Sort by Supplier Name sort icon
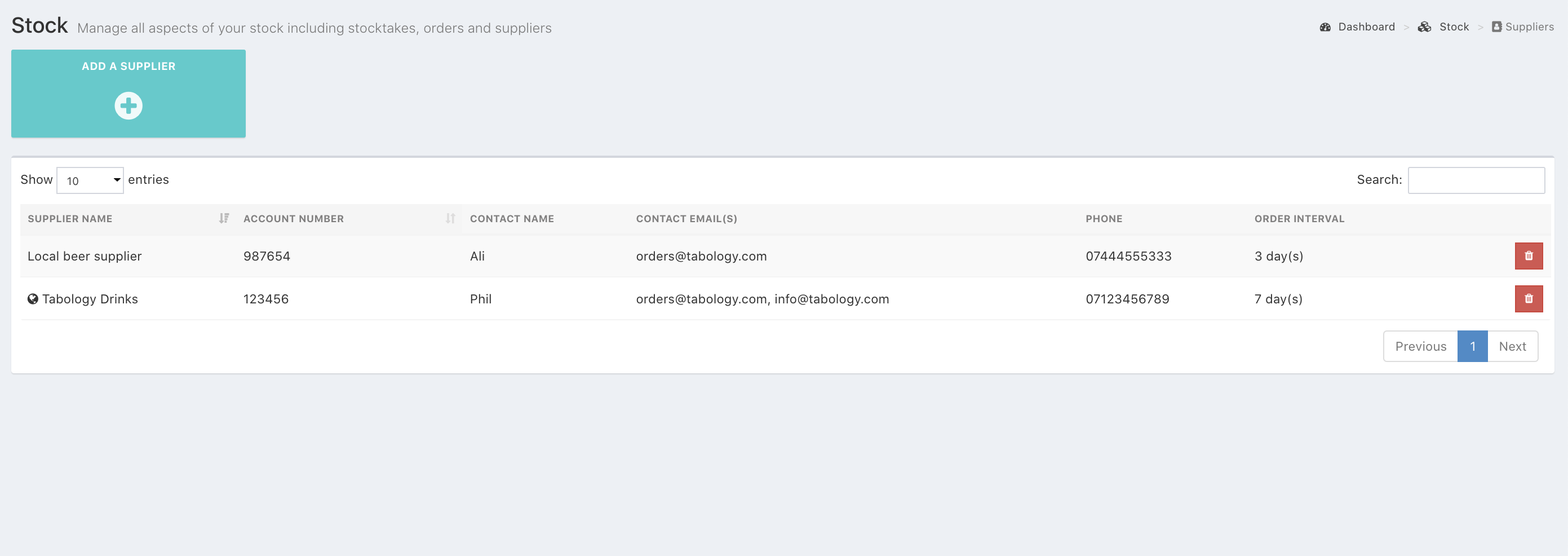1568x556 pixels. point(224,218)
